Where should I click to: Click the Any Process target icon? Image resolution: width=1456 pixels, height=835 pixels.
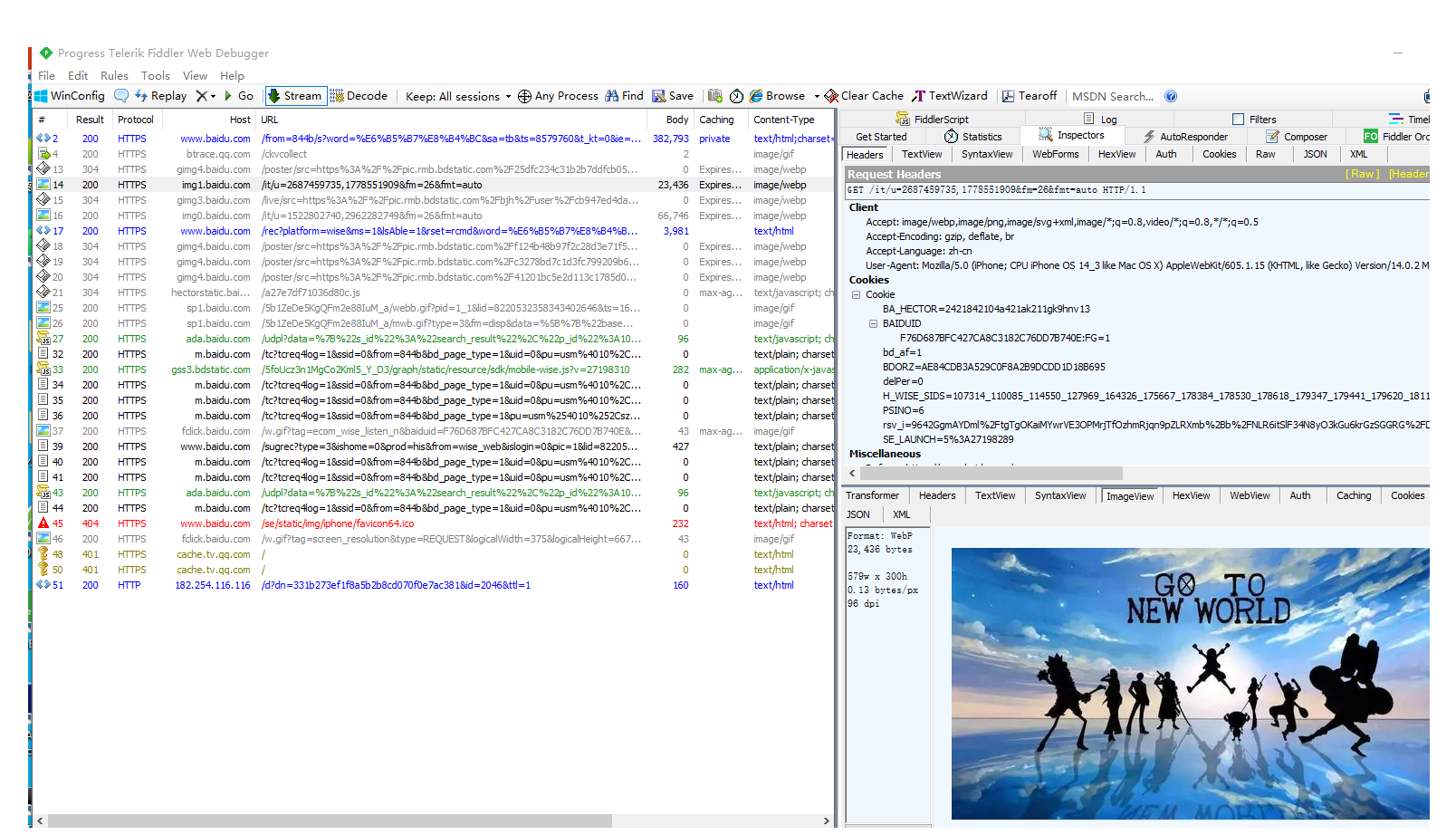click(524, 96)
